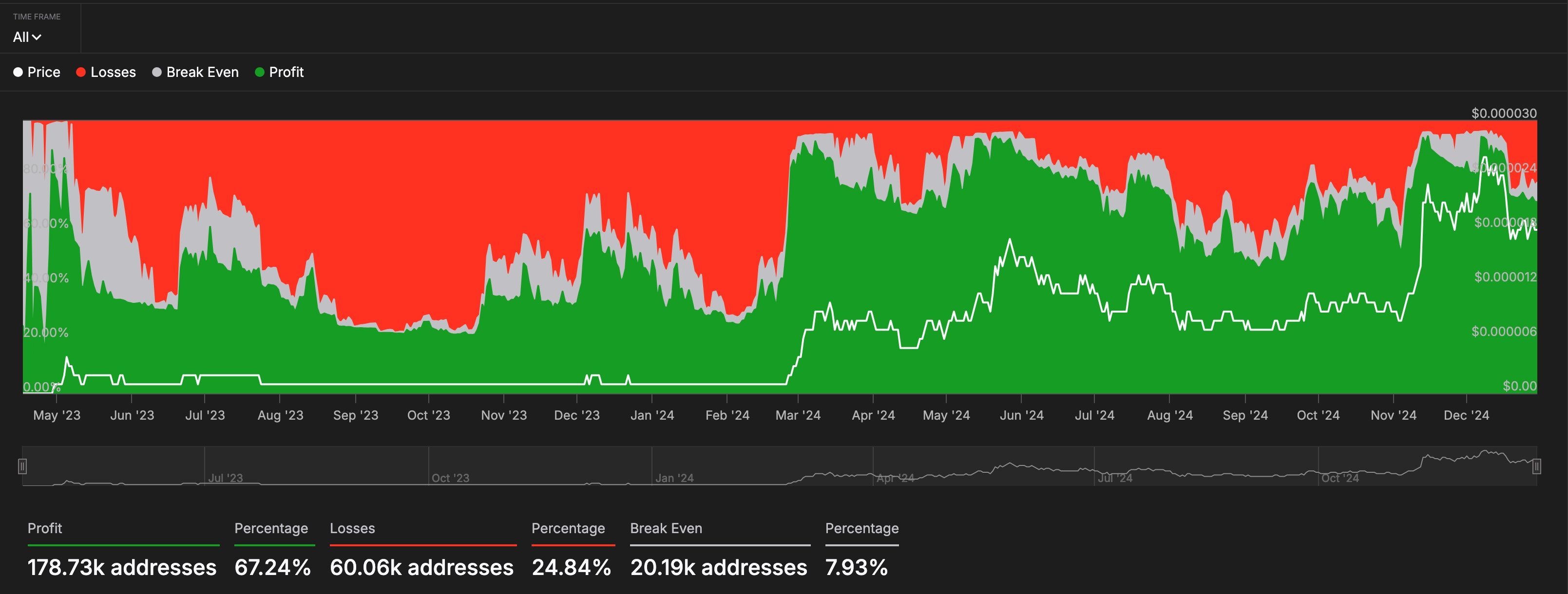The image size is (1568, 594).
Task: Toggle the Losses legend series
Action: [106, 73]
